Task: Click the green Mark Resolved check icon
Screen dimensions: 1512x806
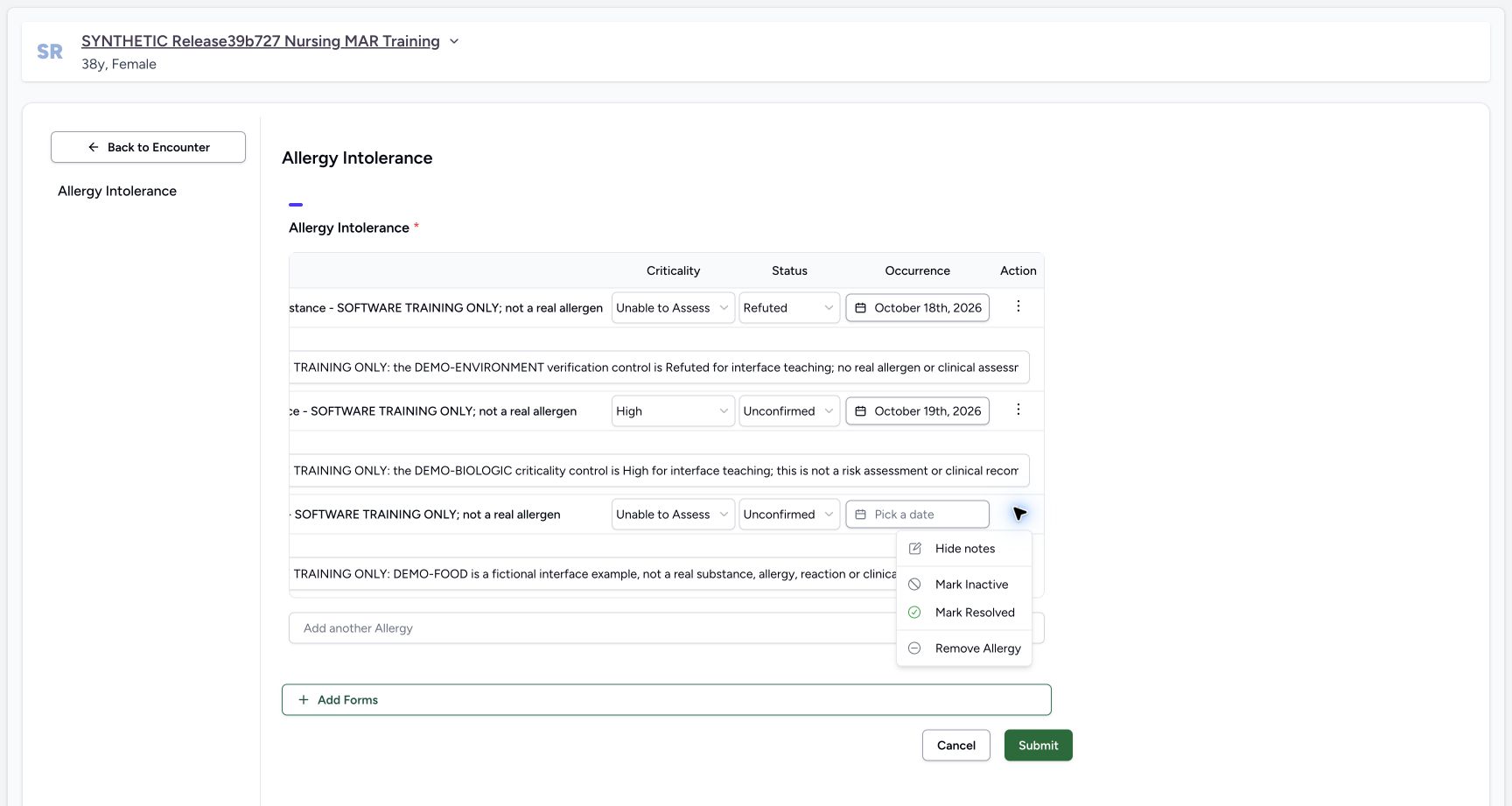Action: 914,613
